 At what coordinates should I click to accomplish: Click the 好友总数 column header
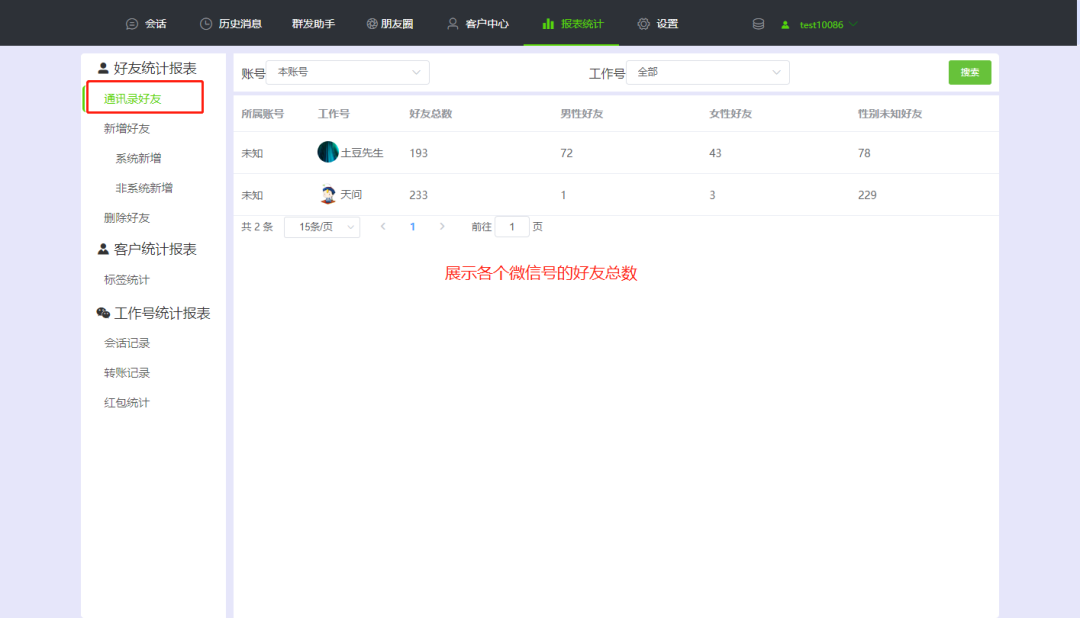[x=430, y=114]
